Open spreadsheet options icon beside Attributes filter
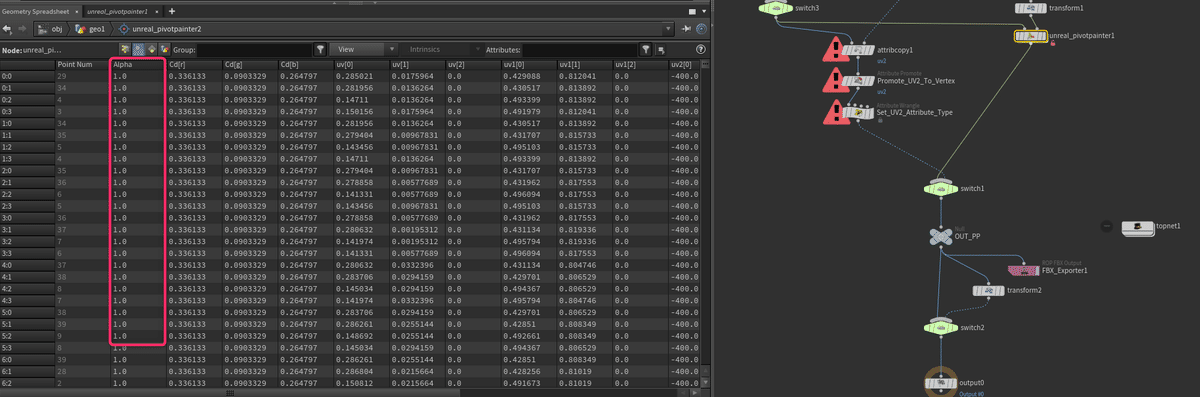Image resolution: width=1200 pixels, height=397 pixels. pyautogui.click(x=661, y=49)
